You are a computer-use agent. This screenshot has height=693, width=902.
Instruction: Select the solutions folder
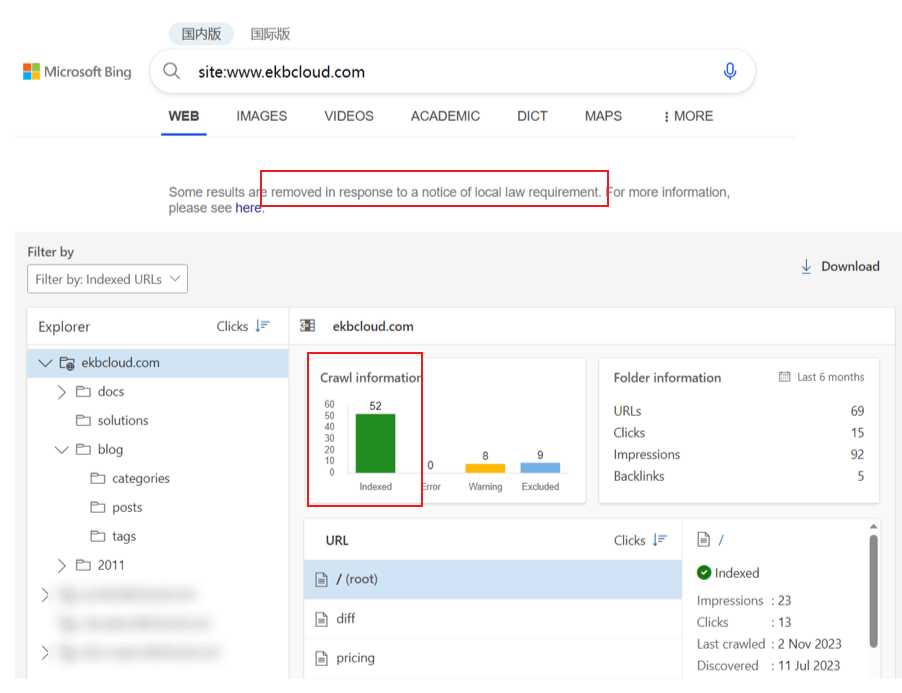(123, 420)
